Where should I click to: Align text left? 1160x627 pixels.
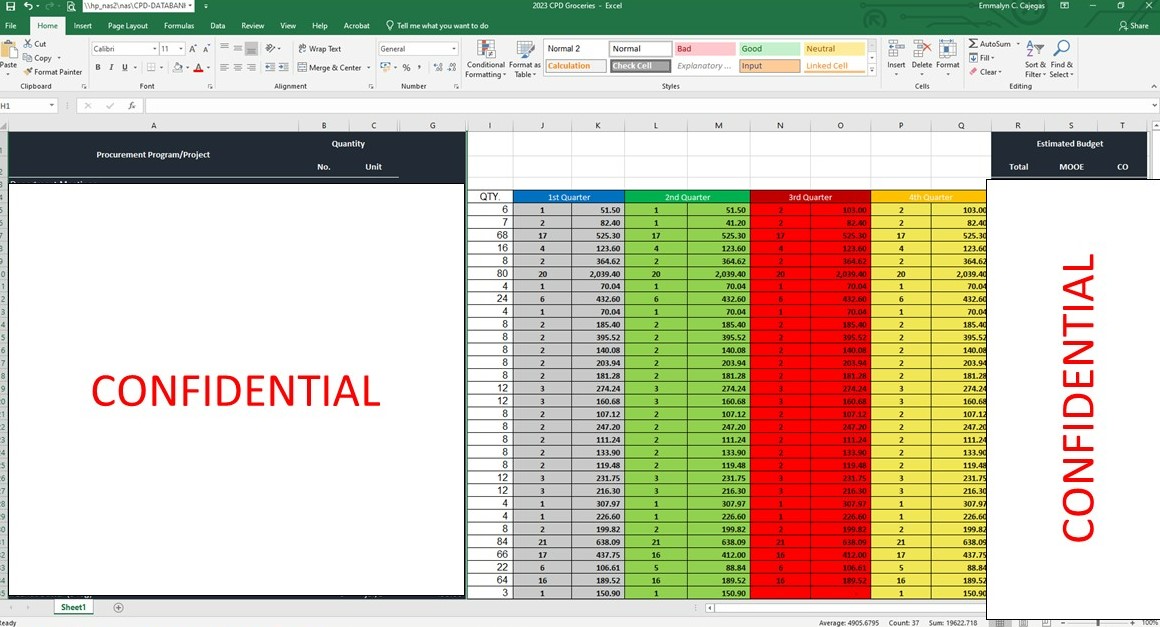click(x=224, y=67)
